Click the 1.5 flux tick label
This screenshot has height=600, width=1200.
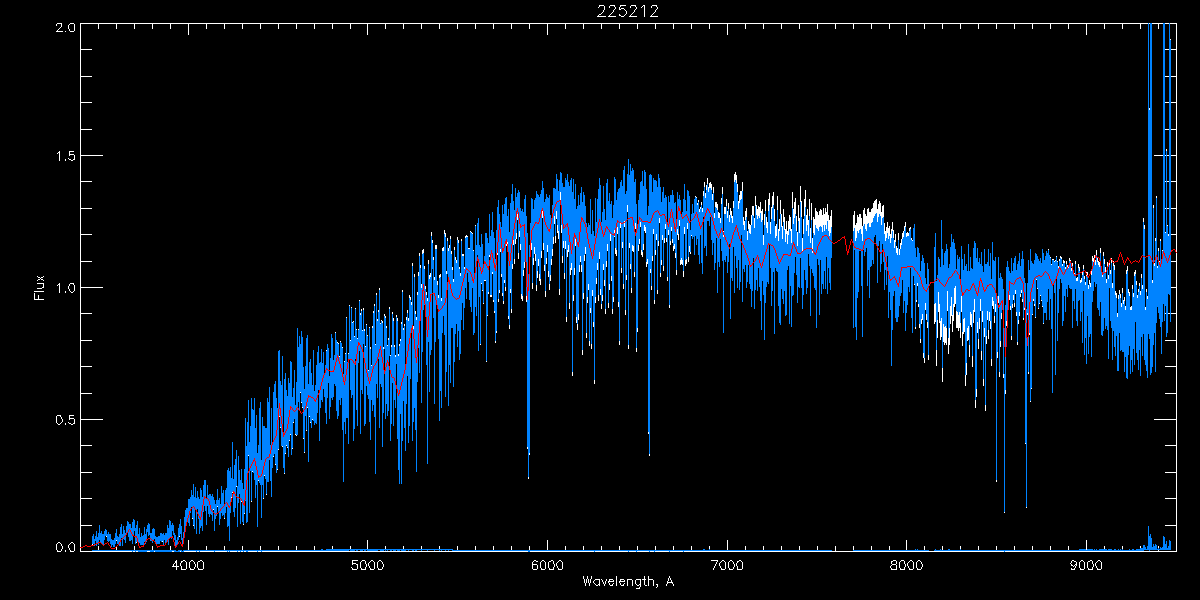[65, 157]
